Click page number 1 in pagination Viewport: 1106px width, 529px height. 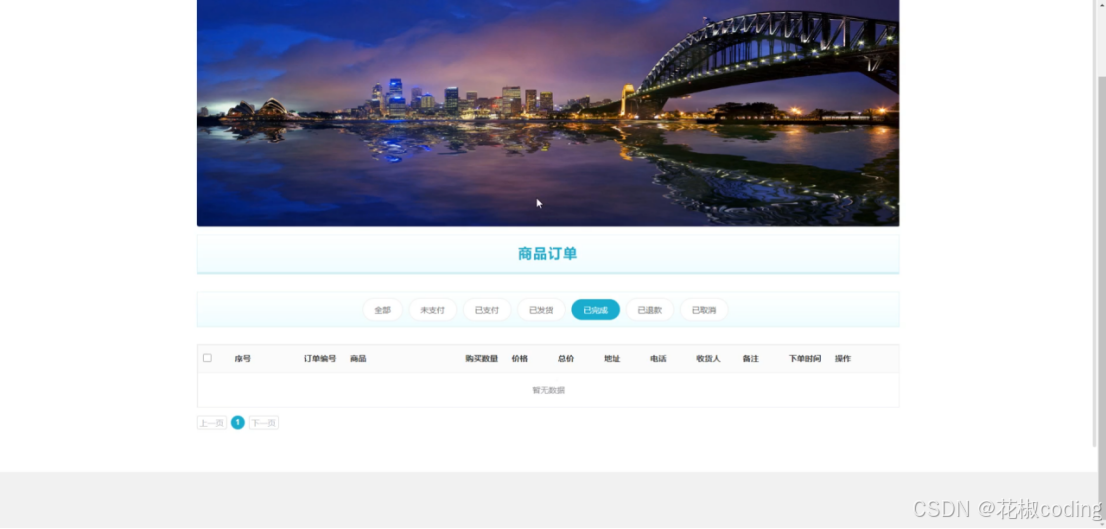(x=238, y=422)
